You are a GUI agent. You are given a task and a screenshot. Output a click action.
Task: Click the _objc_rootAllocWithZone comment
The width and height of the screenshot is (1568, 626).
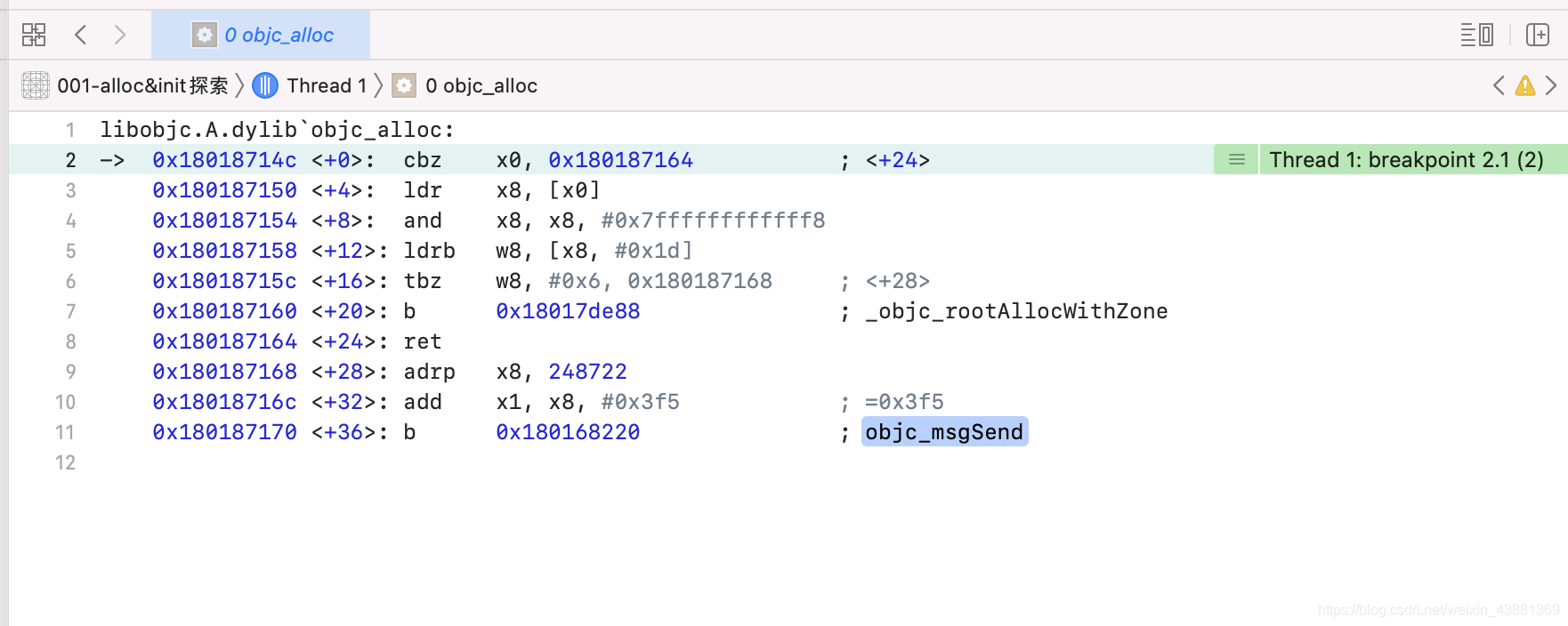[1016, 311]
